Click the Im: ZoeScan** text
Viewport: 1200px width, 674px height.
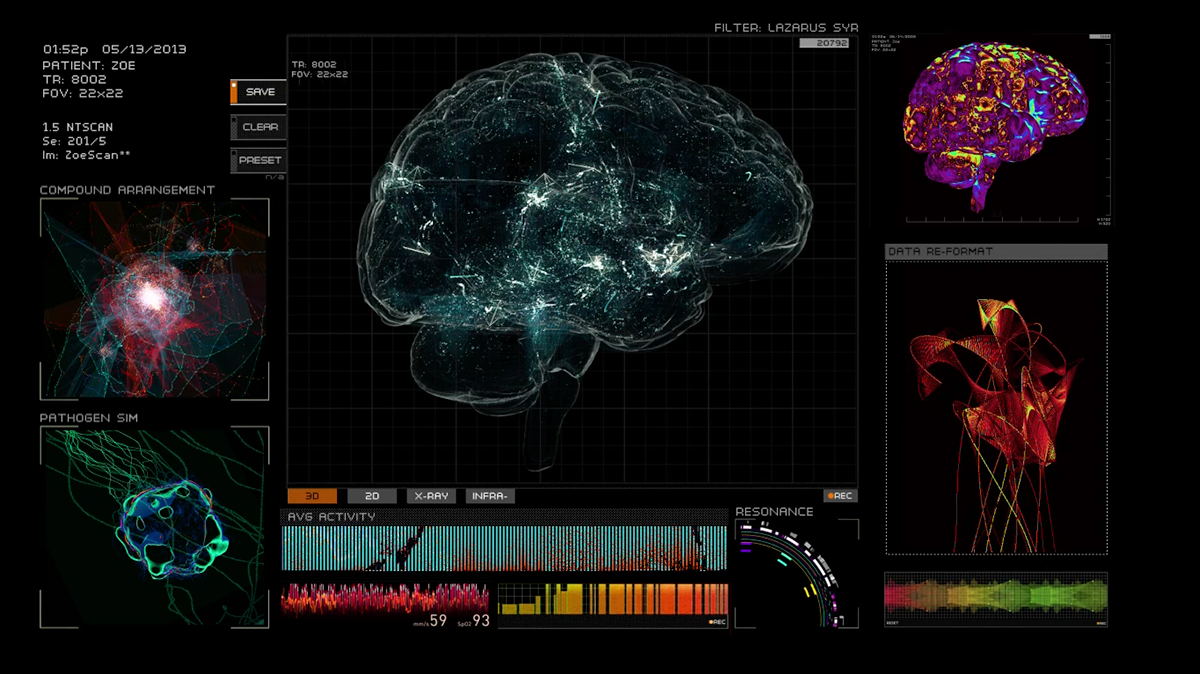point(86,155)
